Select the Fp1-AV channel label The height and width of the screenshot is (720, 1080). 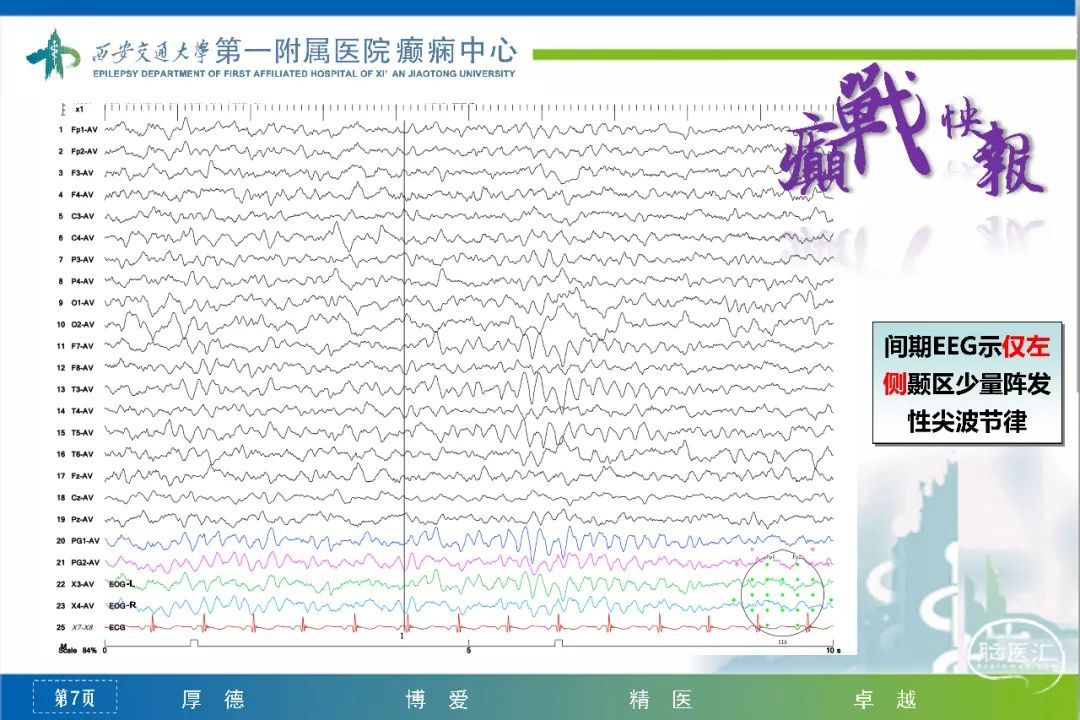pos(78,130)
